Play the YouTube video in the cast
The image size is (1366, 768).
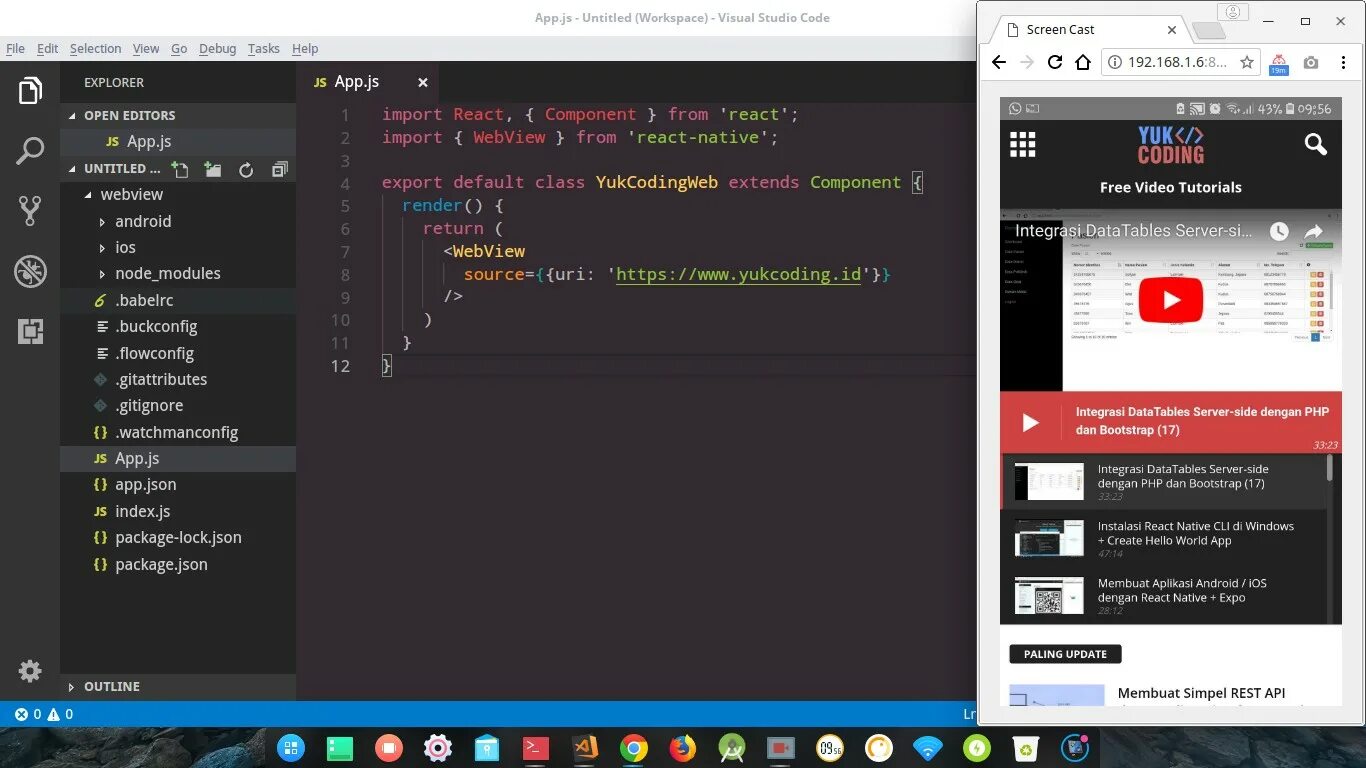(1171, 300)
